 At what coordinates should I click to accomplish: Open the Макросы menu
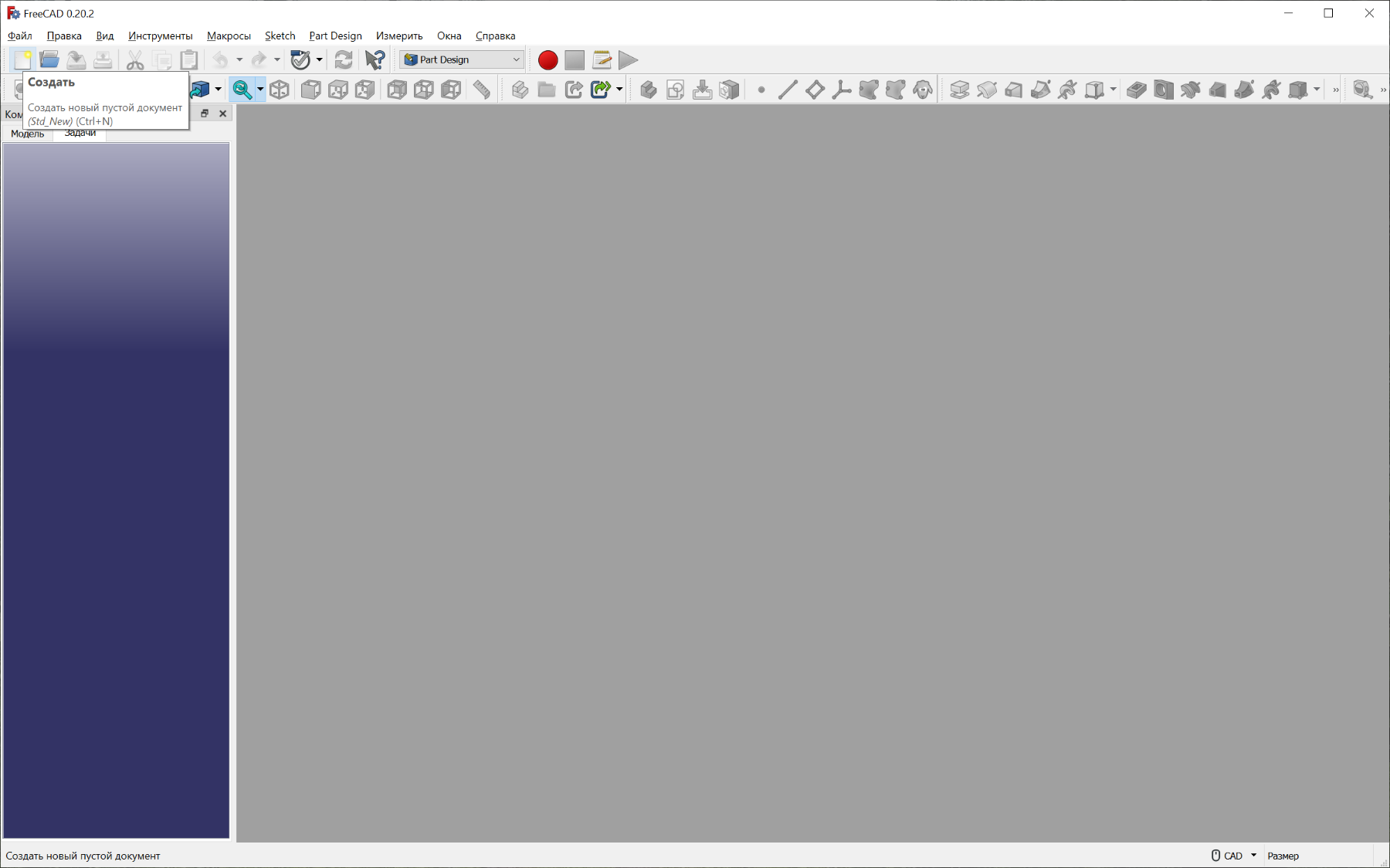coord(229,36)
